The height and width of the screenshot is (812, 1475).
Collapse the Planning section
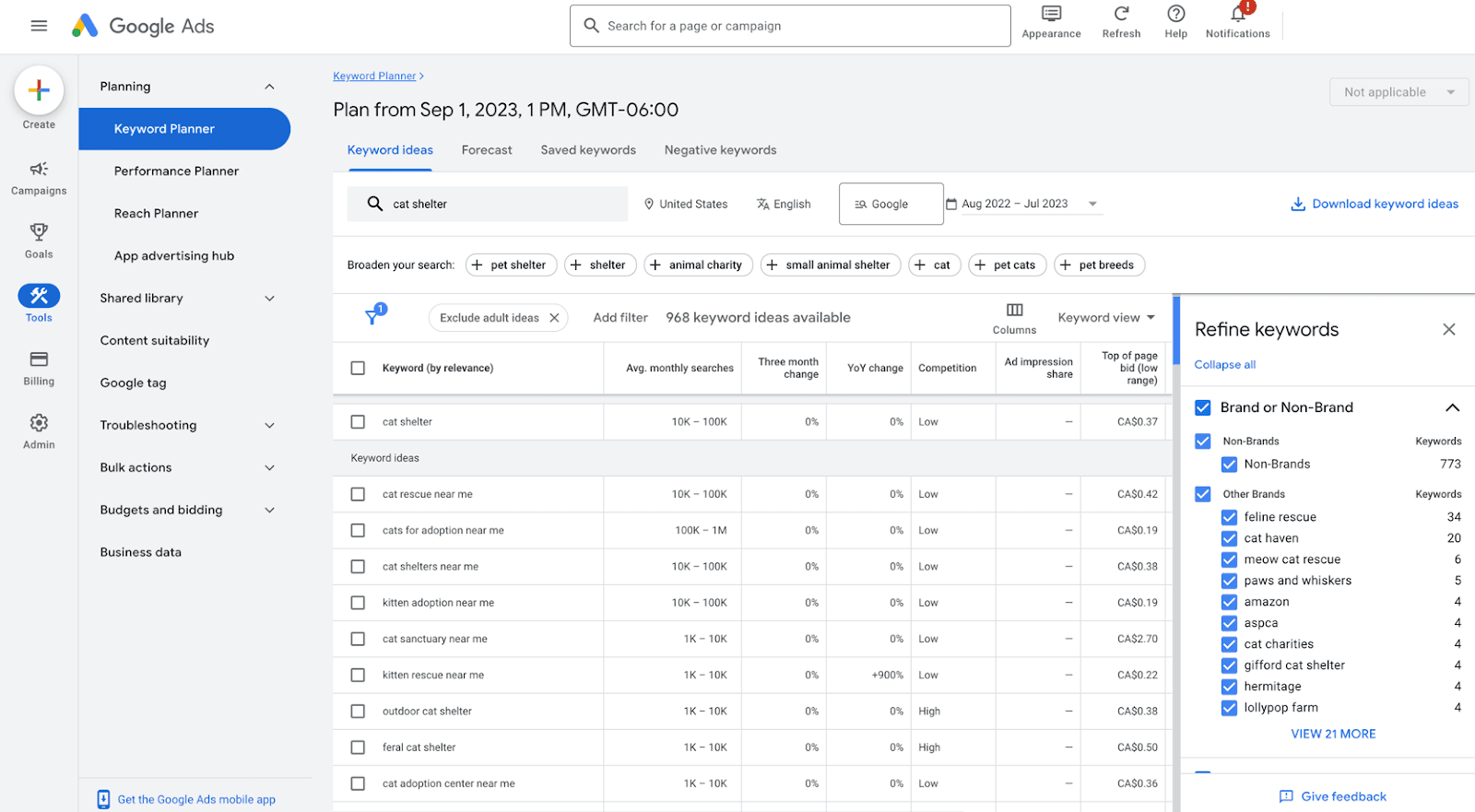tap(269, 87)
